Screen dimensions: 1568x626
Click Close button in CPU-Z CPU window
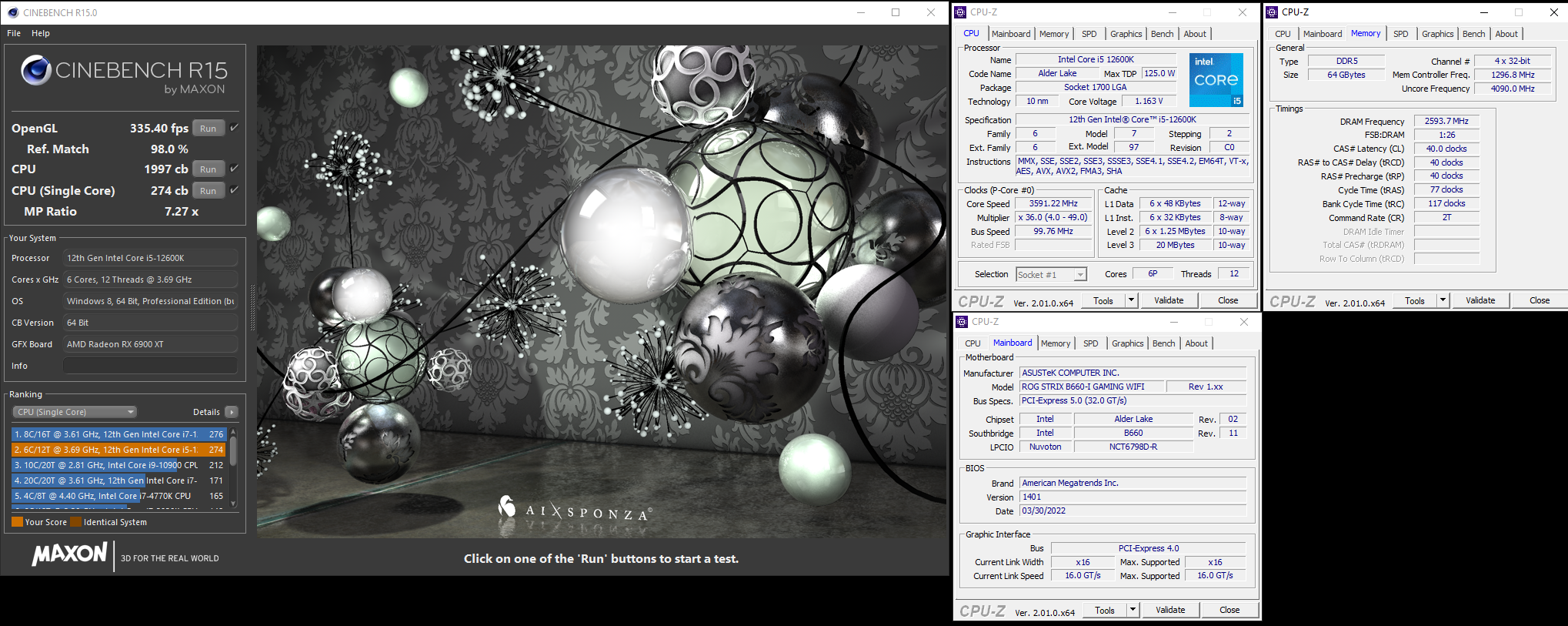coord(1228,300)
